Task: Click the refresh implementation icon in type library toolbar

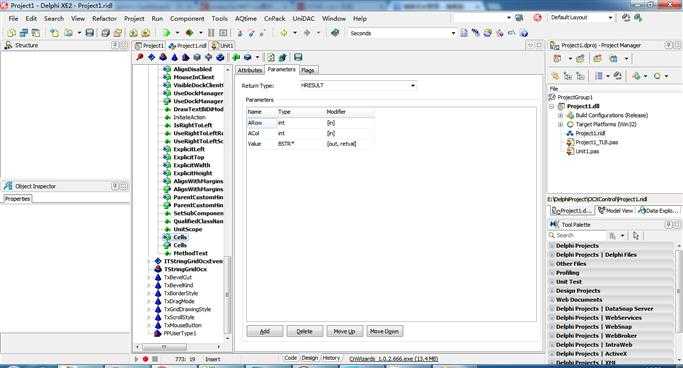Action: (270, 57)
